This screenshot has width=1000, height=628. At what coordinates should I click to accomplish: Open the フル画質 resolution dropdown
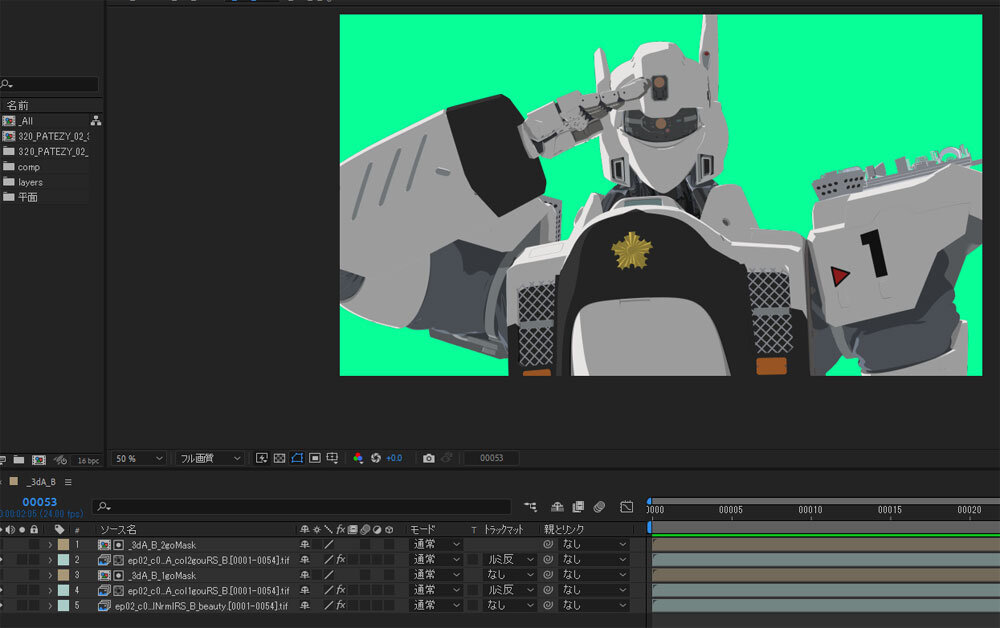pyautogui.click(x=210, y=458)
